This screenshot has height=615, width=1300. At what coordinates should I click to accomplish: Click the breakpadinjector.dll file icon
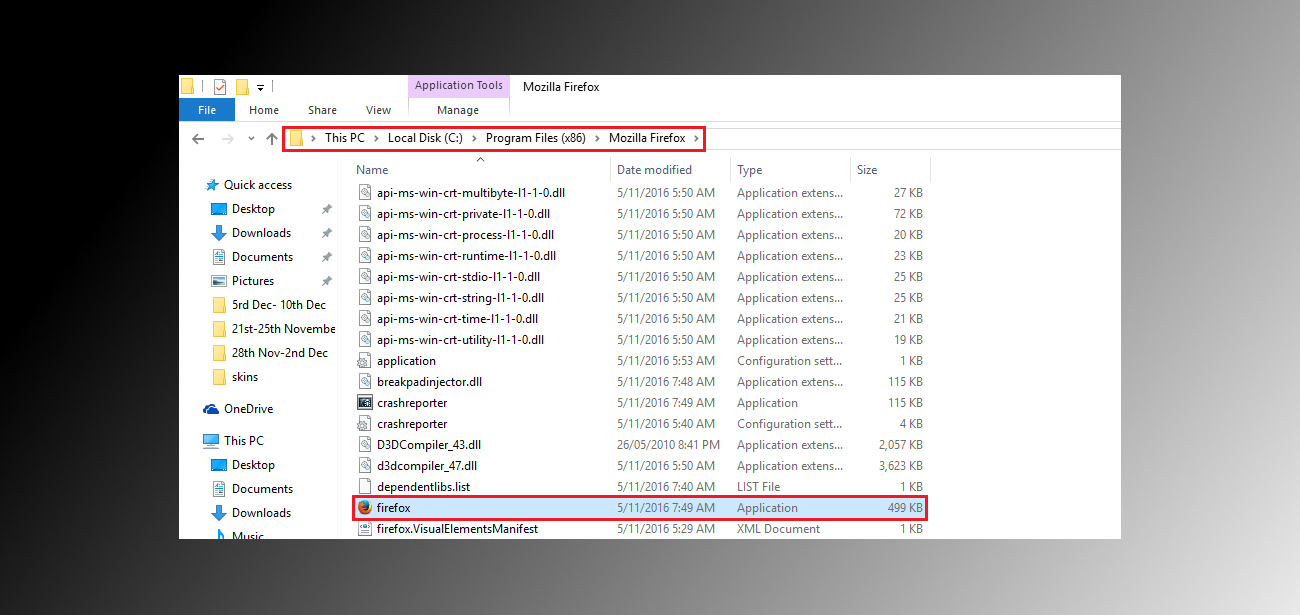coord(365,382)
